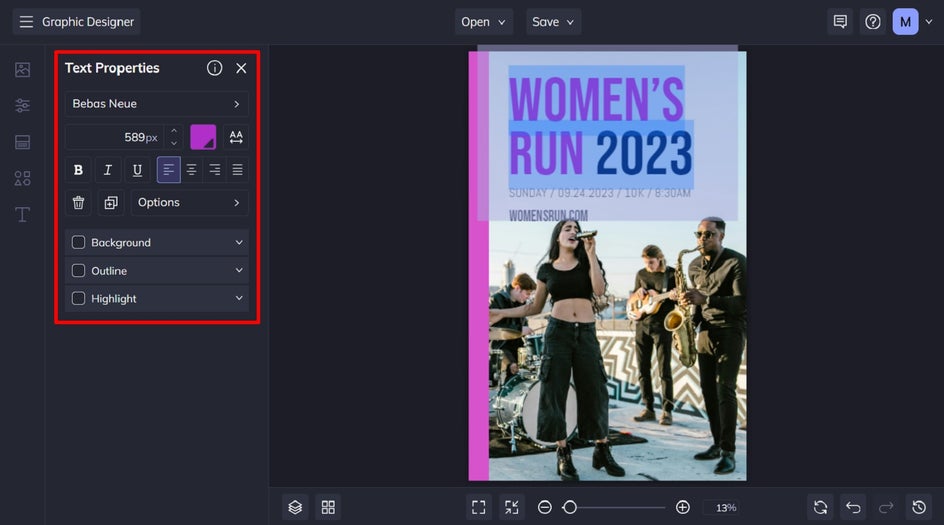Screen dimensions: 944x525
Task: Toggle italic formatting
Action: 108,170
